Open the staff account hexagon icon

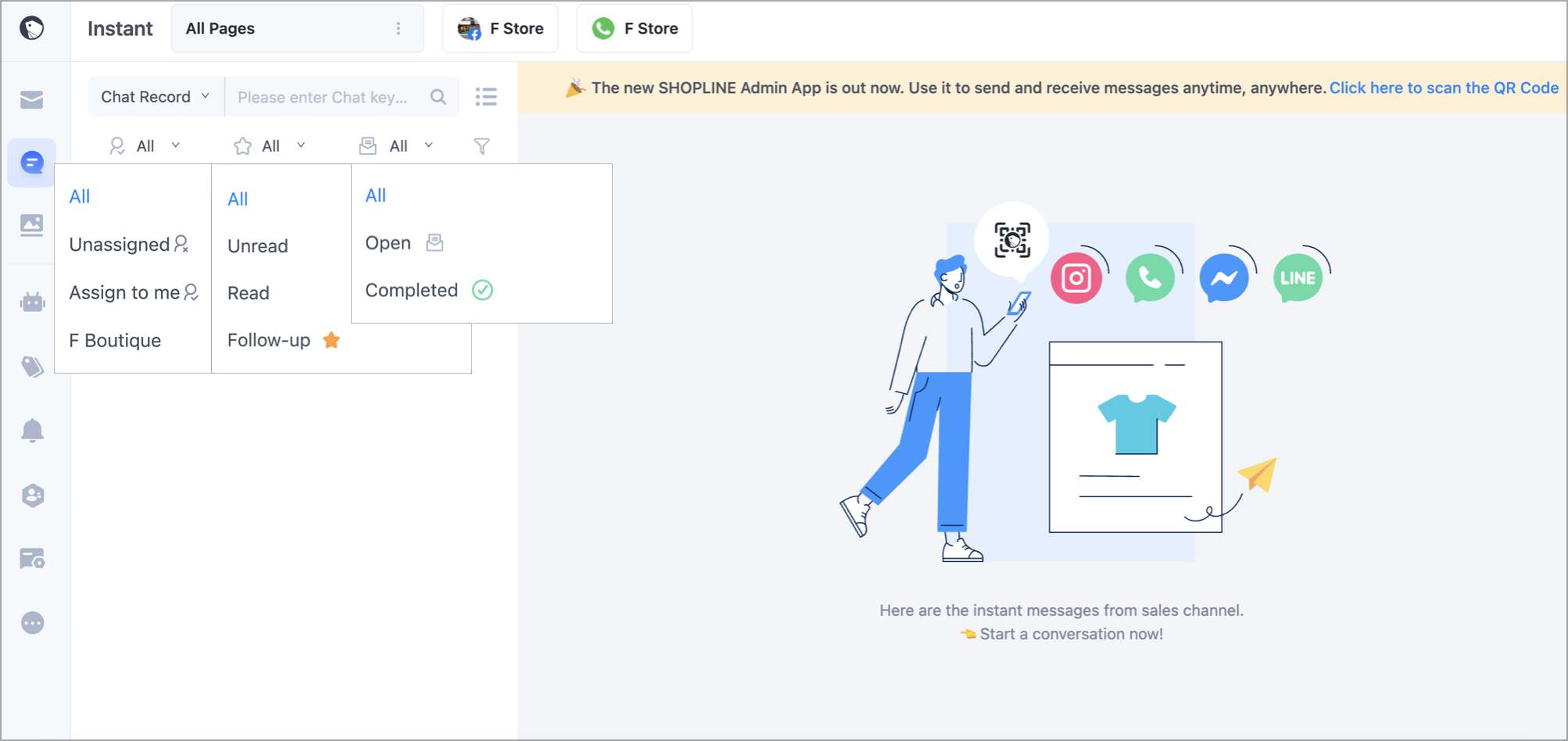[32, 496]
